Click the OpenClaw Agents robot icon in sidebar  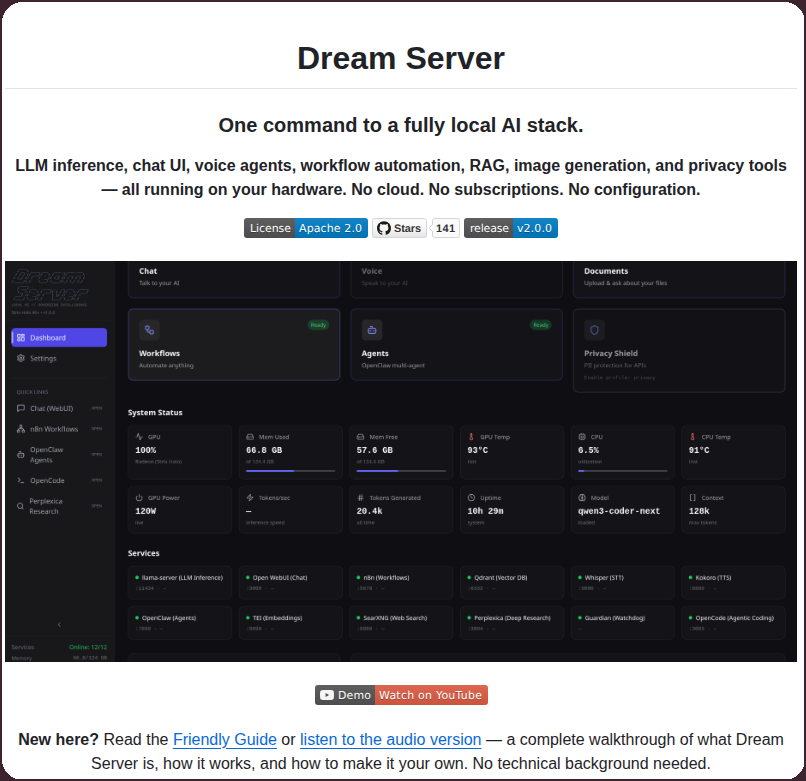click(x=21, y=455)
